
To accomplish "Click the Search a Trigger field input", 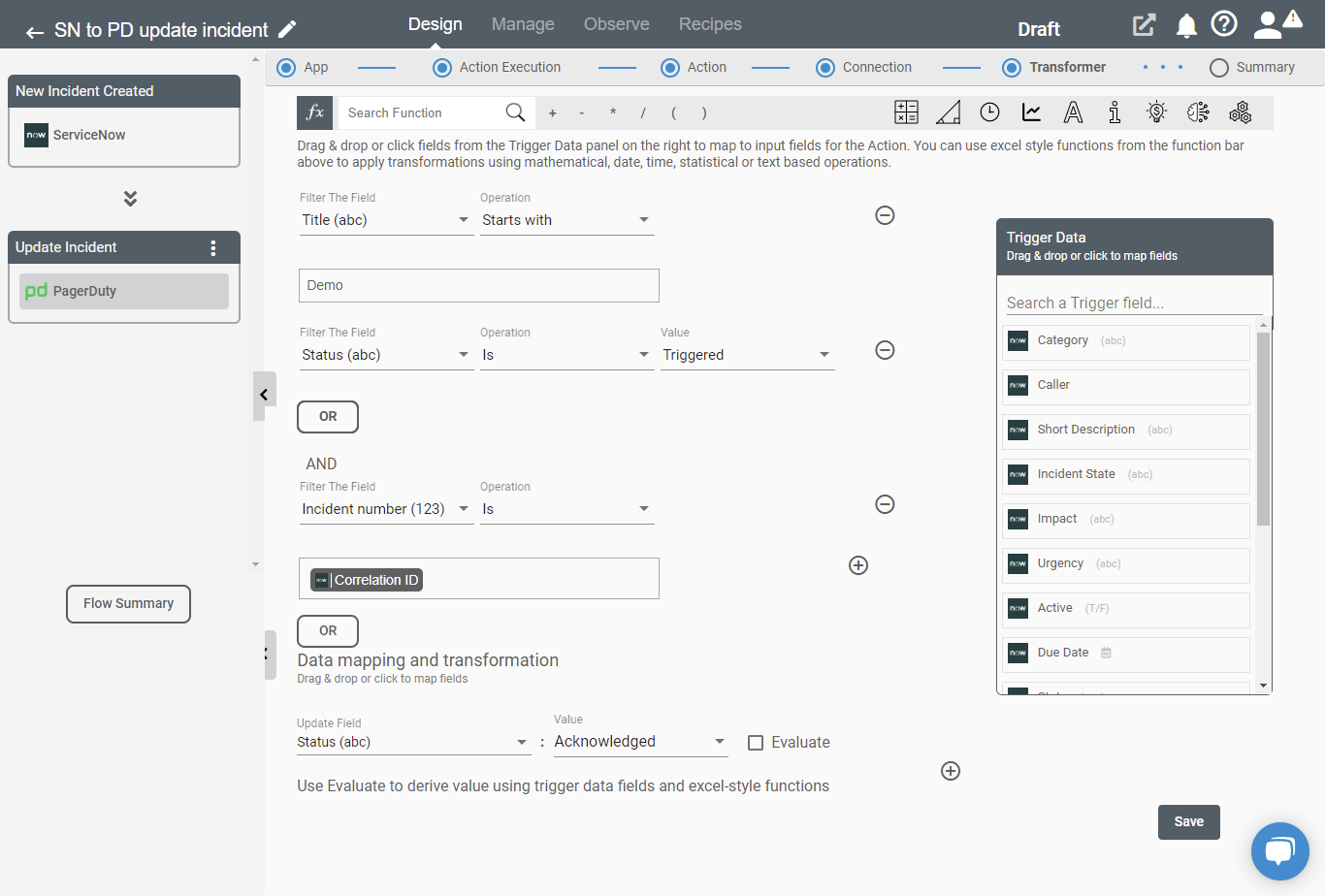I will [x=1134, y=304].
